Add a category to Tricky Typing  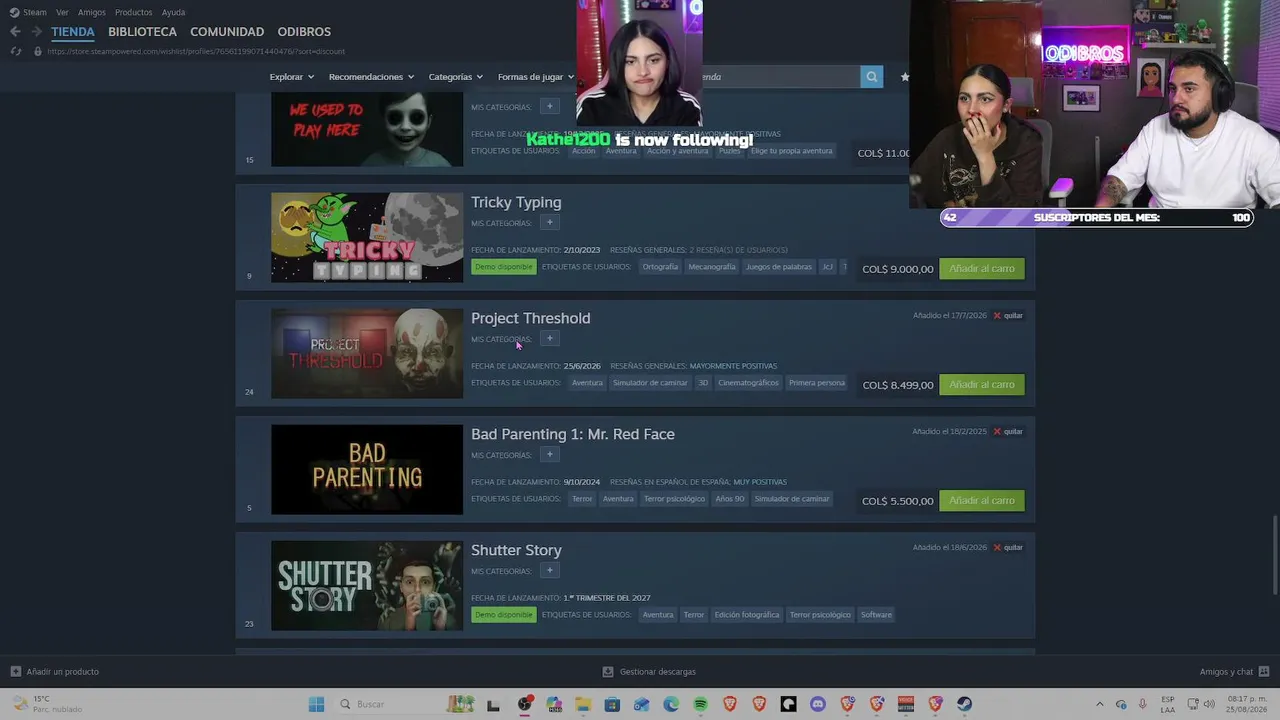point(549,222)
